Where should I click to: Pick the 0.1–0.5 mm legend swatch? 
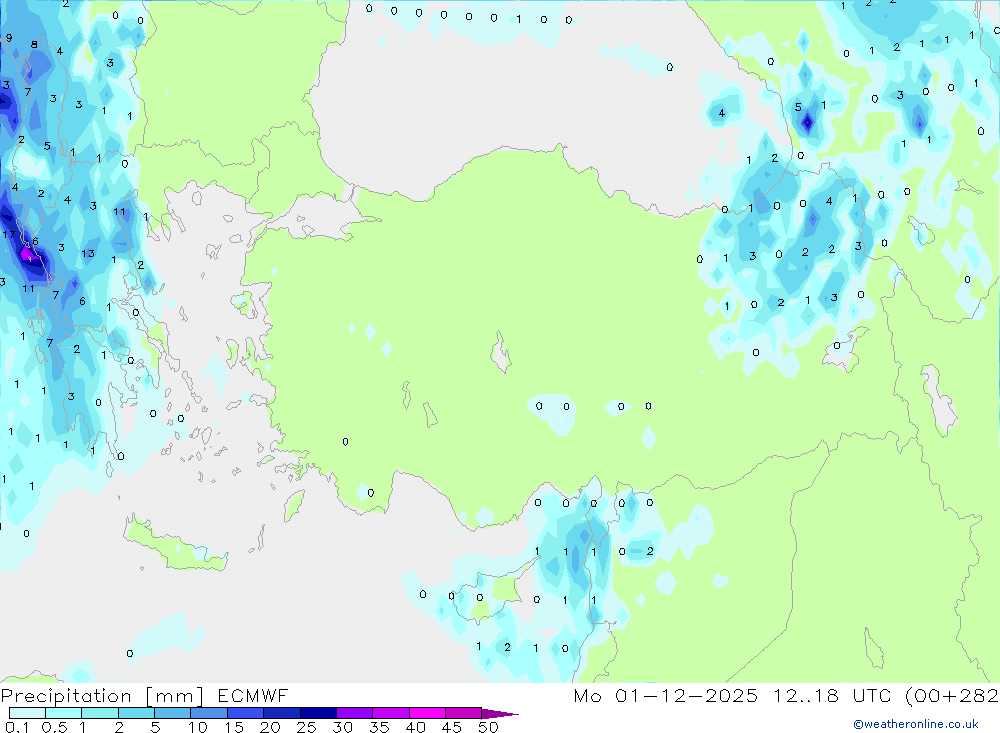pos(27,713)
